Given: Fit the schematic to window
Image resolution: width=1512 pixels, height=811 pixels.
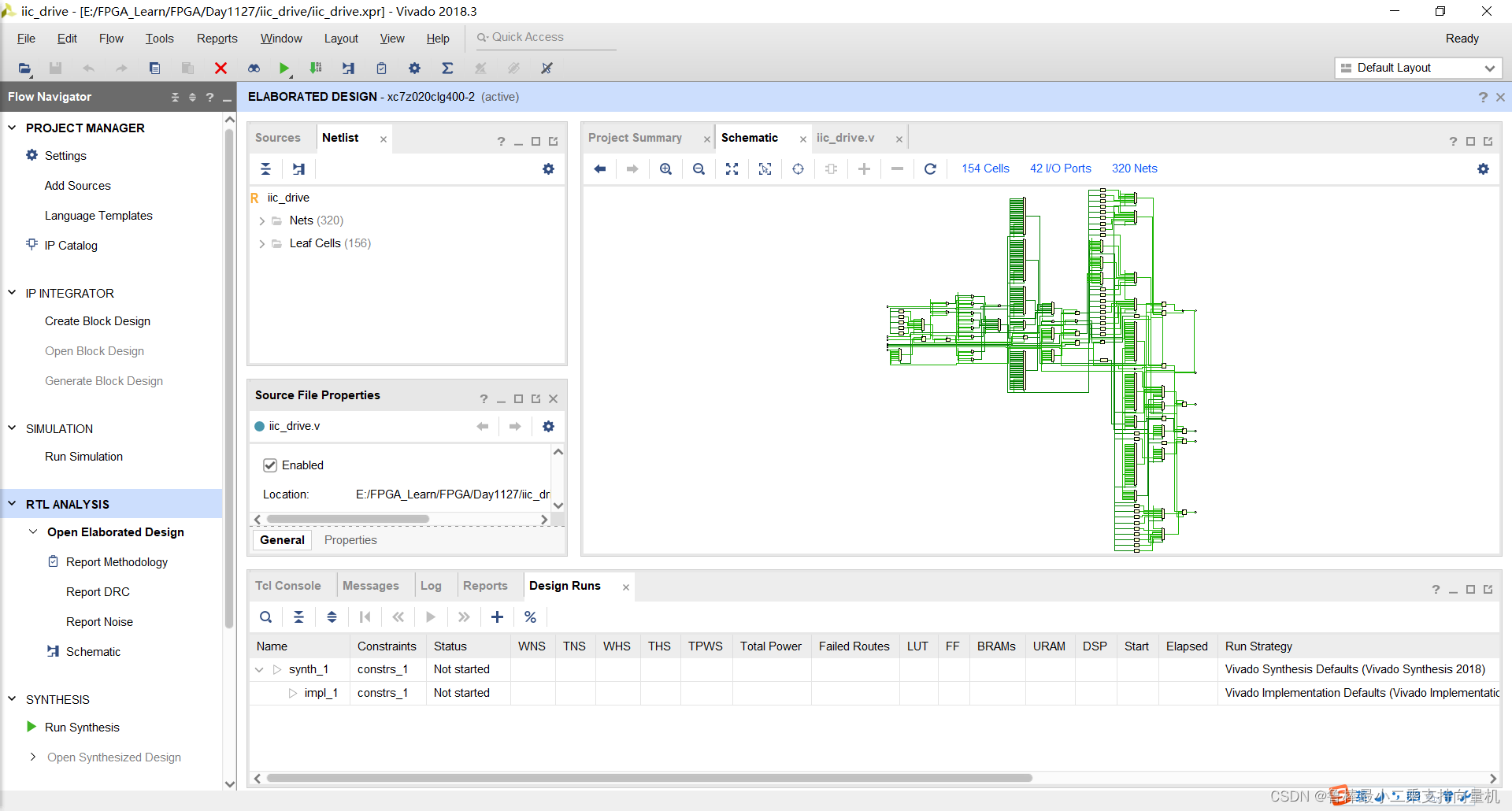Looking at the screenshot, I should (x=732, y=168).
